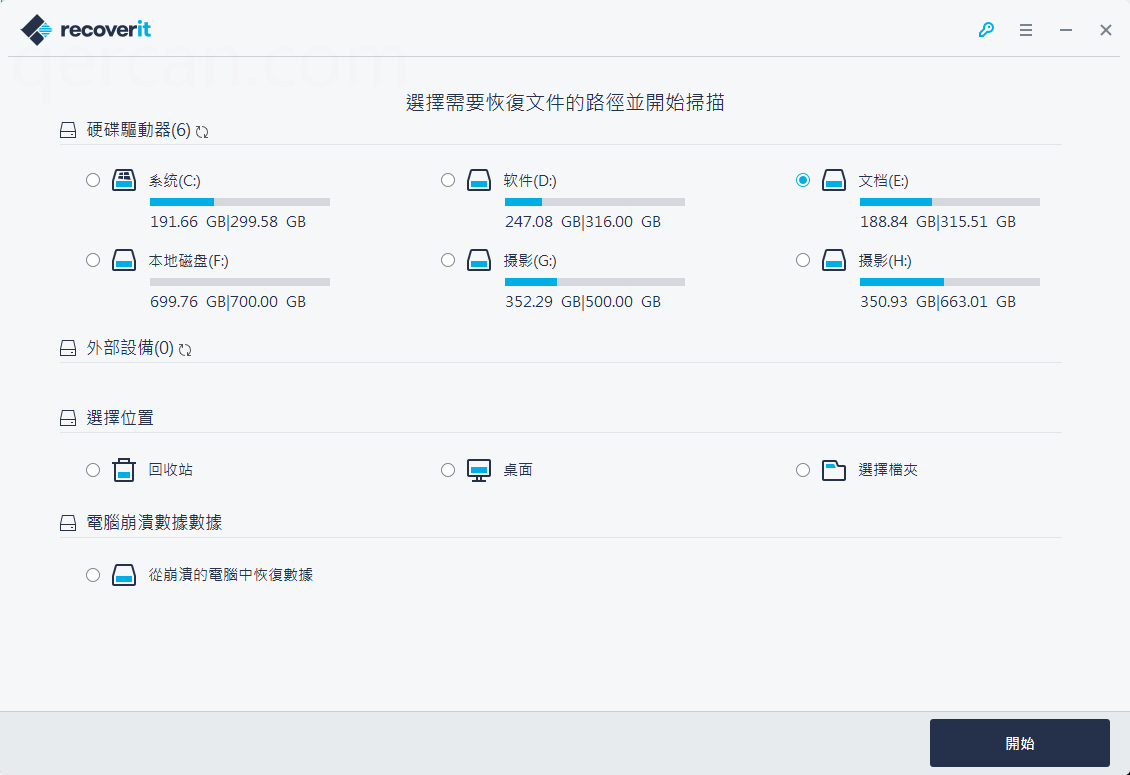Click the 文档(E:) label

884,181
